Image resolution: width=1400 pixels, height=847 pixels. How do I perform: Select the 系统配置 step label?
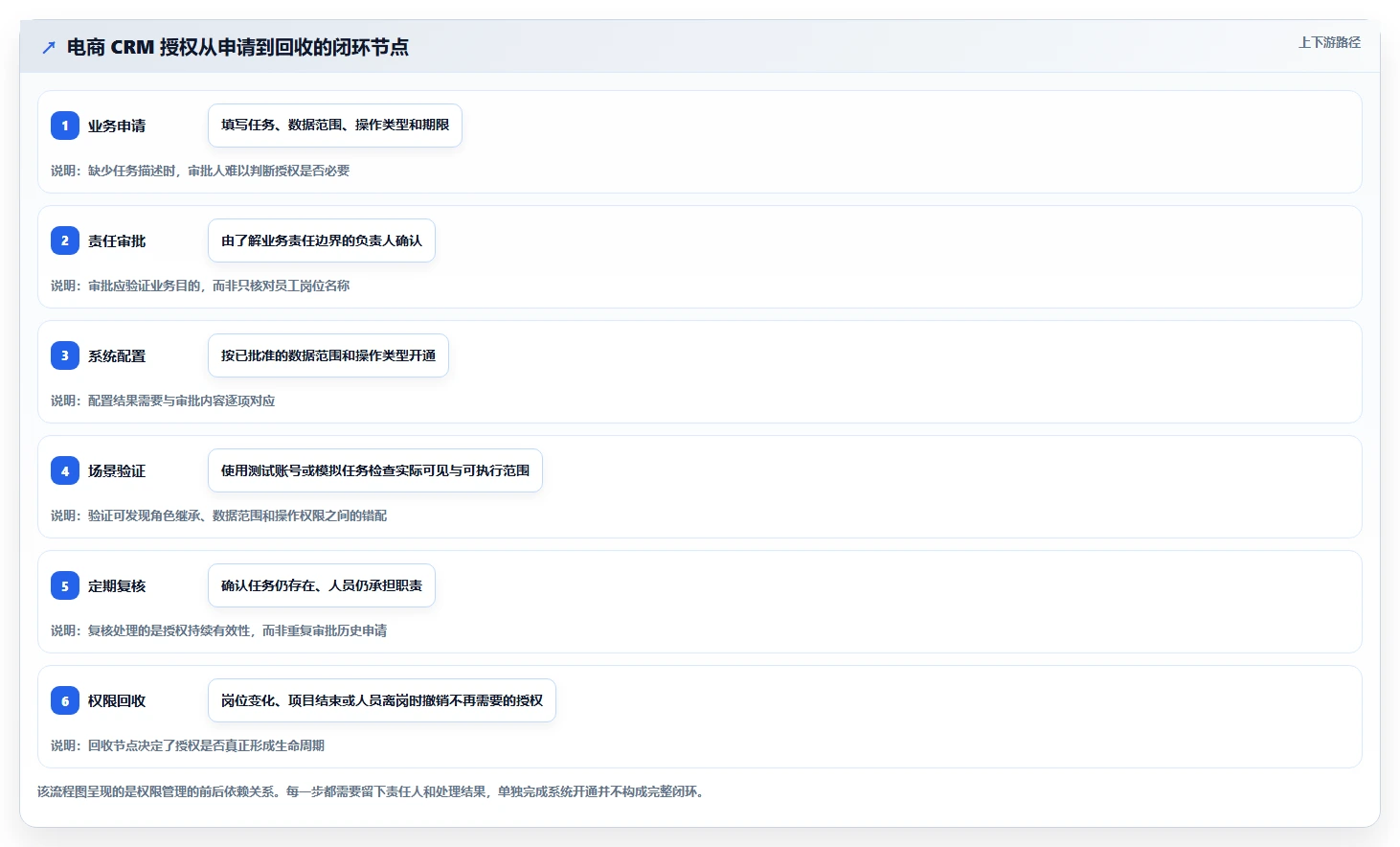point(117,355)
